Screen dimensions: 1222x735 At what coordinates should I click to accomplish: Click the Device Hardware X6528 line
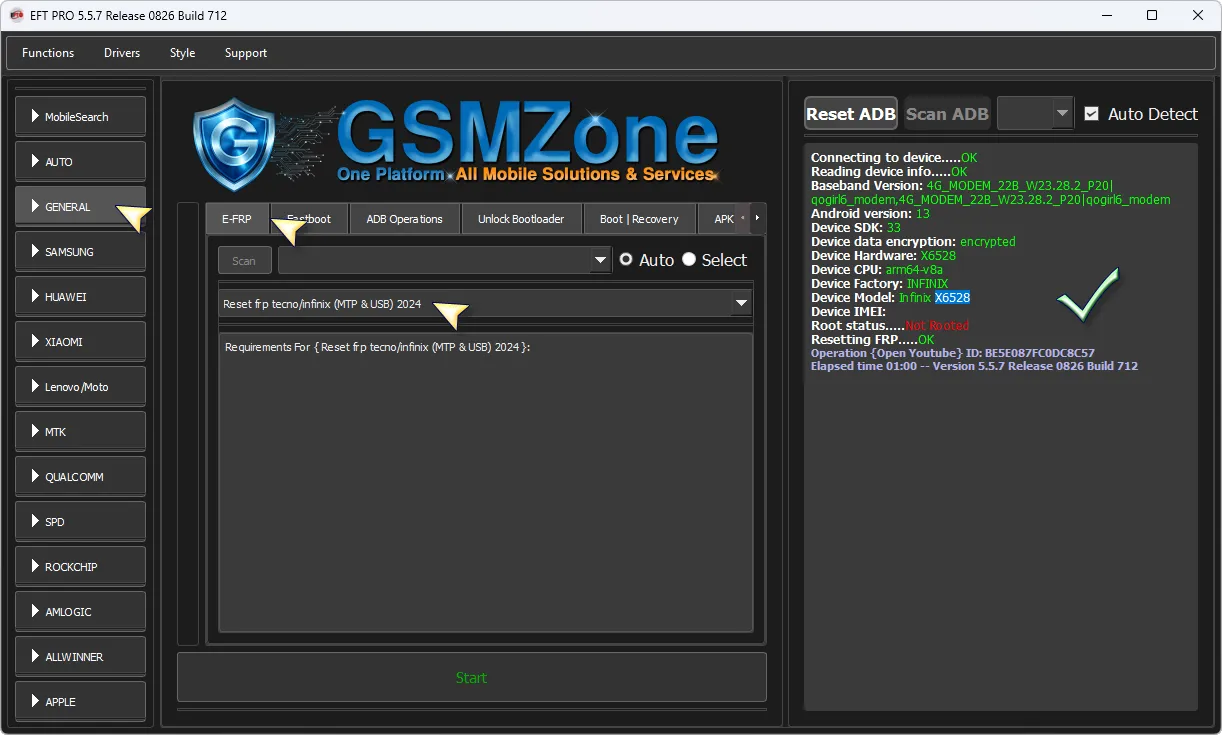click(883, 255)
